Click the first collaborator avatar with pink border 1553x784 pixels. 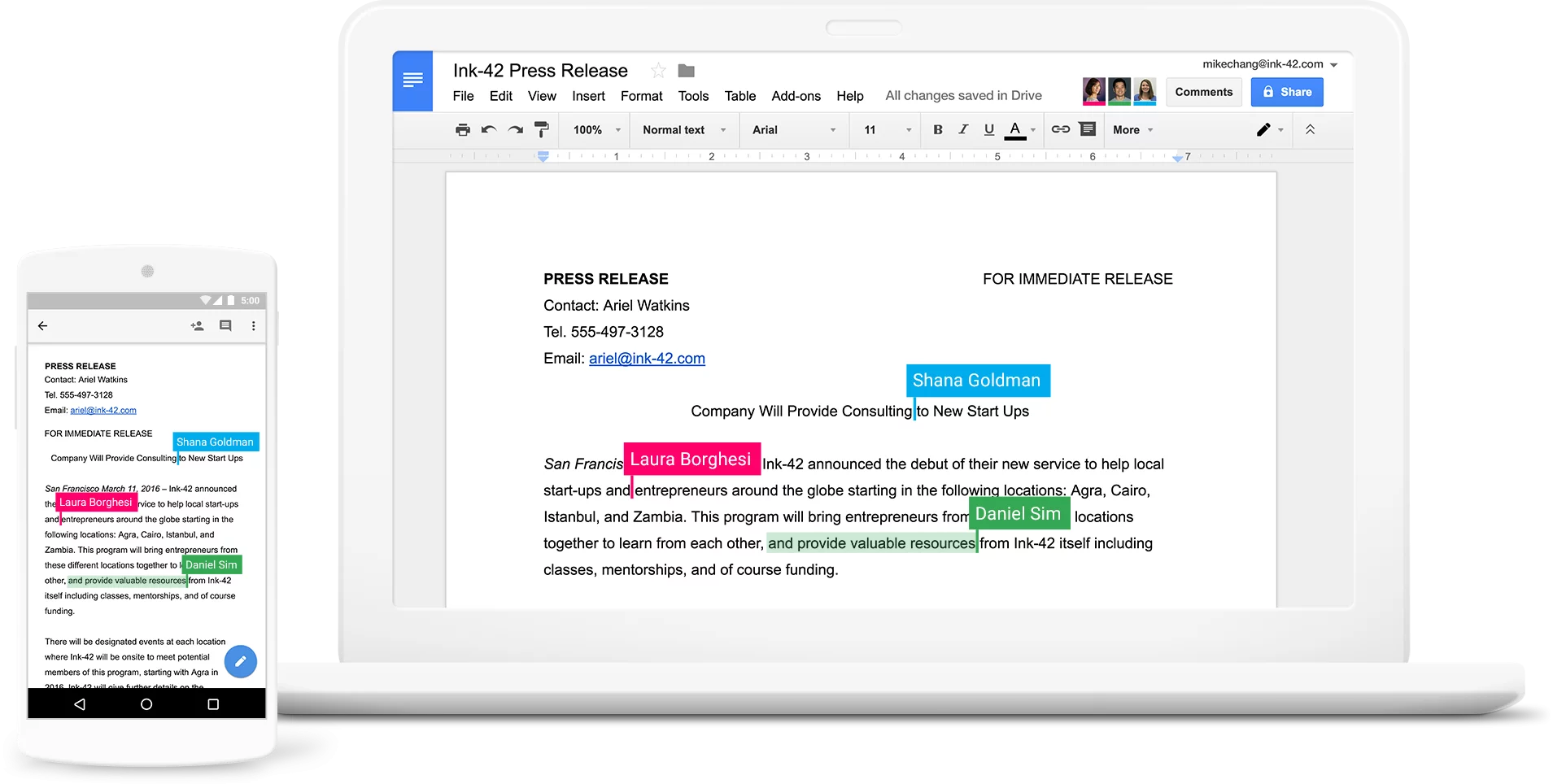pyautogui.click(x=1094, y=91)
